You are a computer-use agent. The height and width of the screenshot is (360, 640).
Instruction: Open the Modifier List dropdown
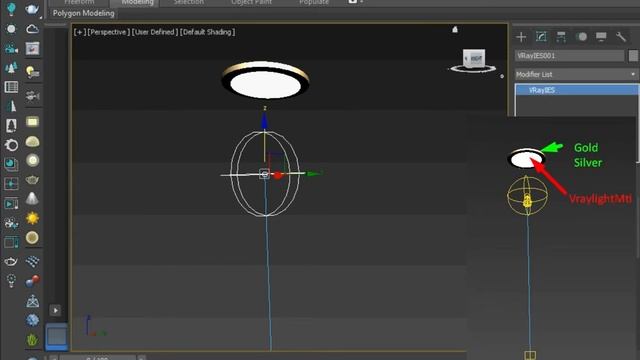pos(576,74)
